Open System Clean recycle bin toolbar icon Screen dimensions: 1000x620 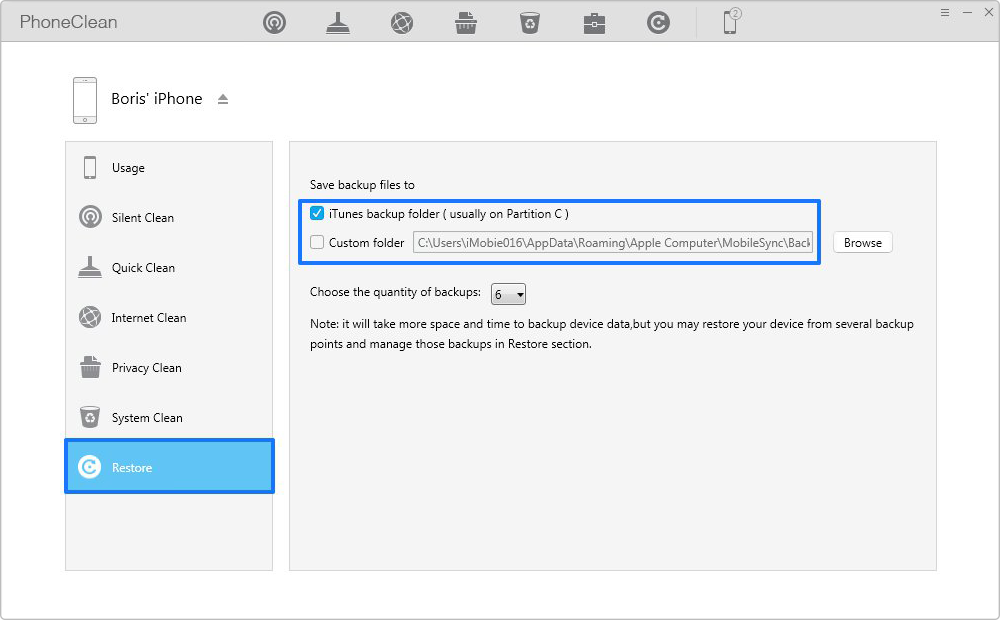530,23
